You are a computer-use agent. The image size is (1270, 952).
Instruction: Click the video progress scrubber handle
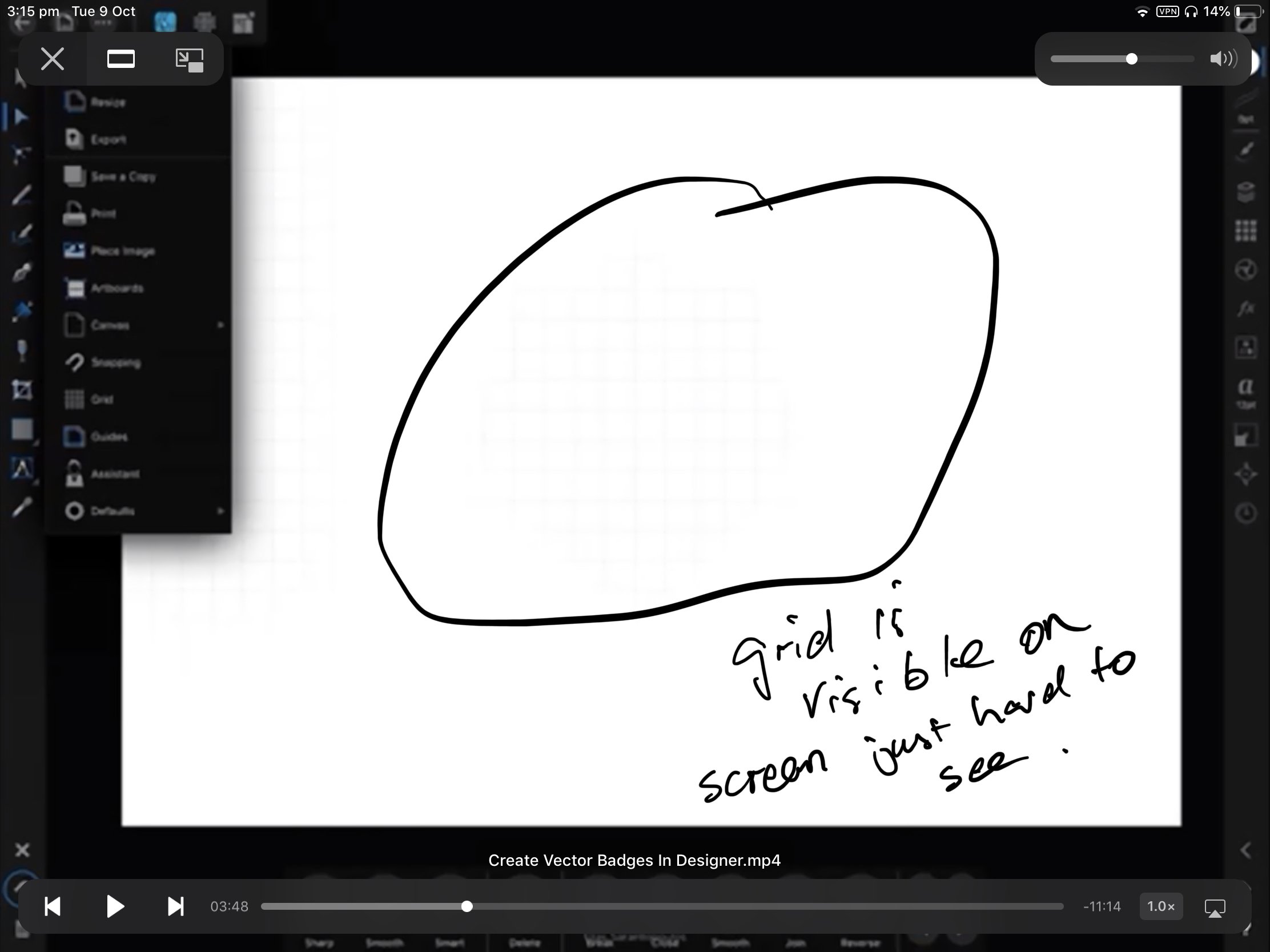(x=467, y=907)
